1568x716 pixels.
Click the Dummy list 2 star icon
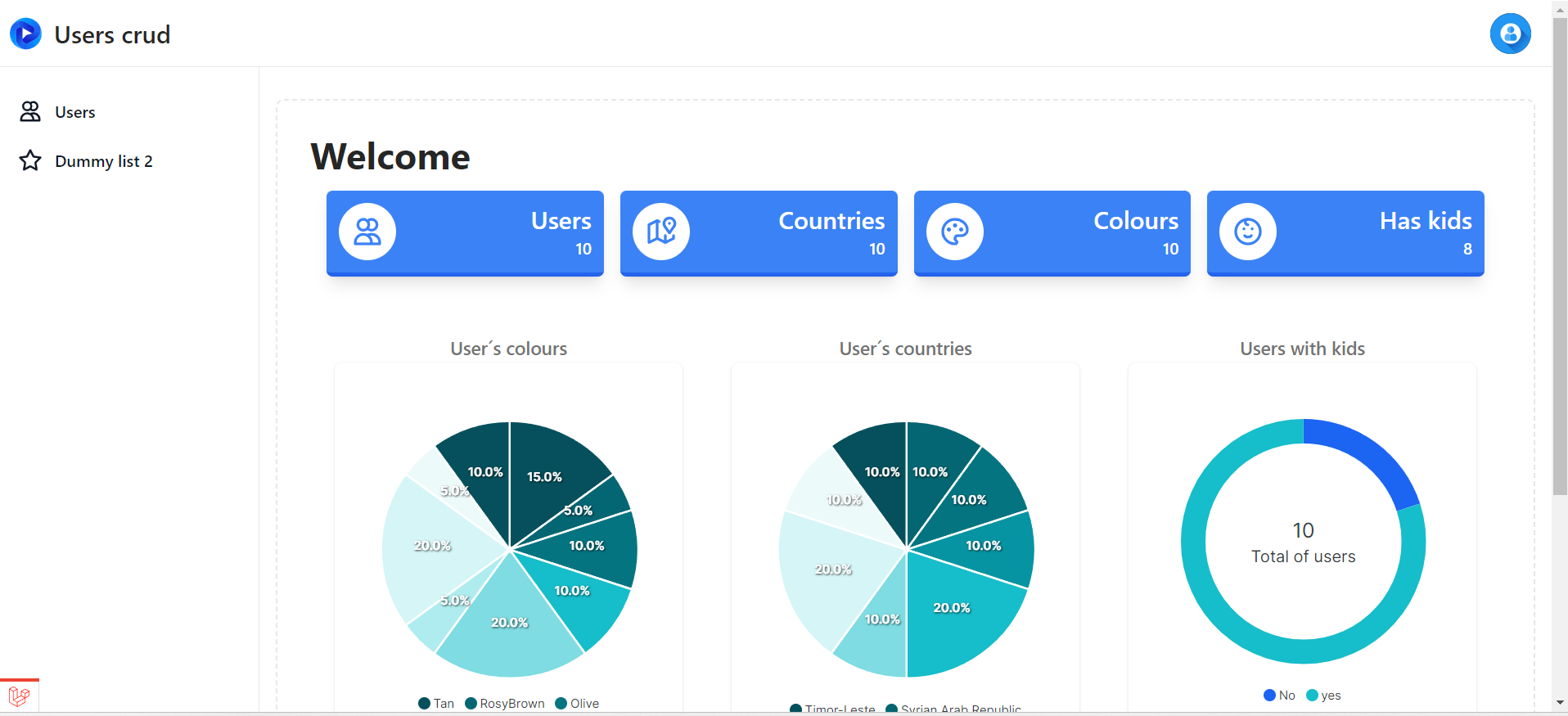tap(30, 160)
